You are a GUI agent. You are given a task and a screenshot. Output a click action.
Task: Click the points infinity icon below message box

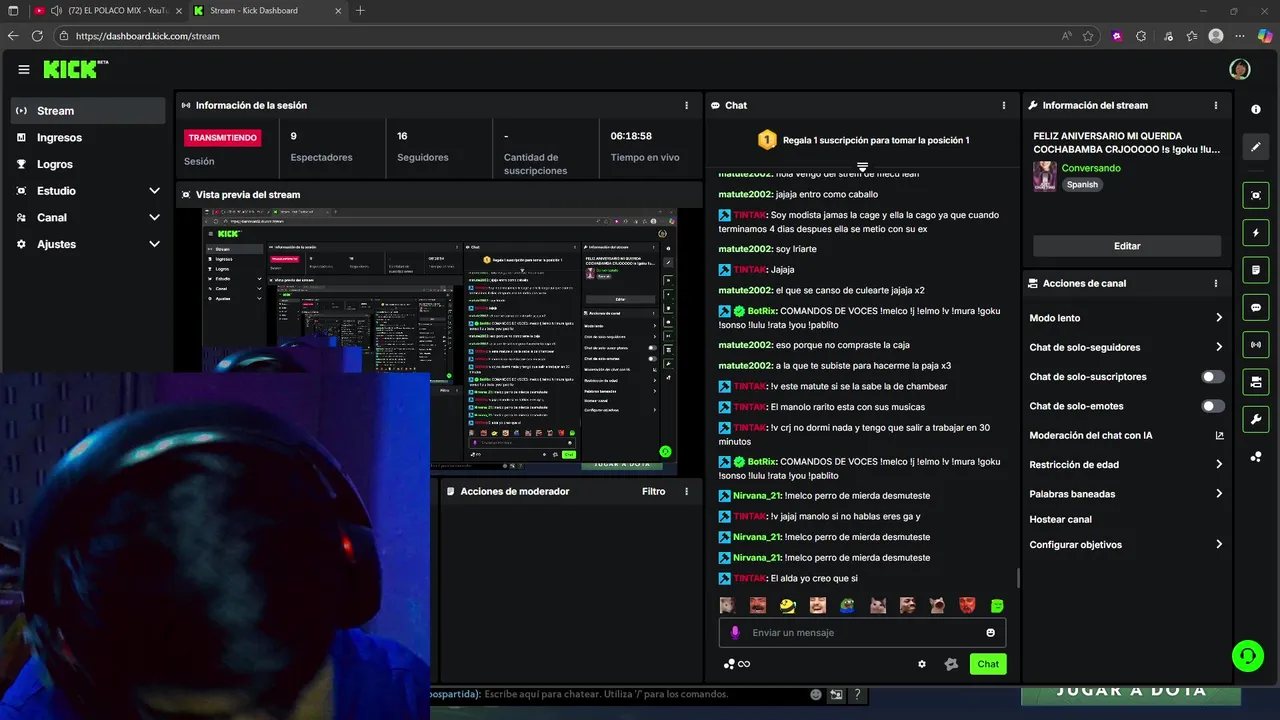tap(737, 664)
